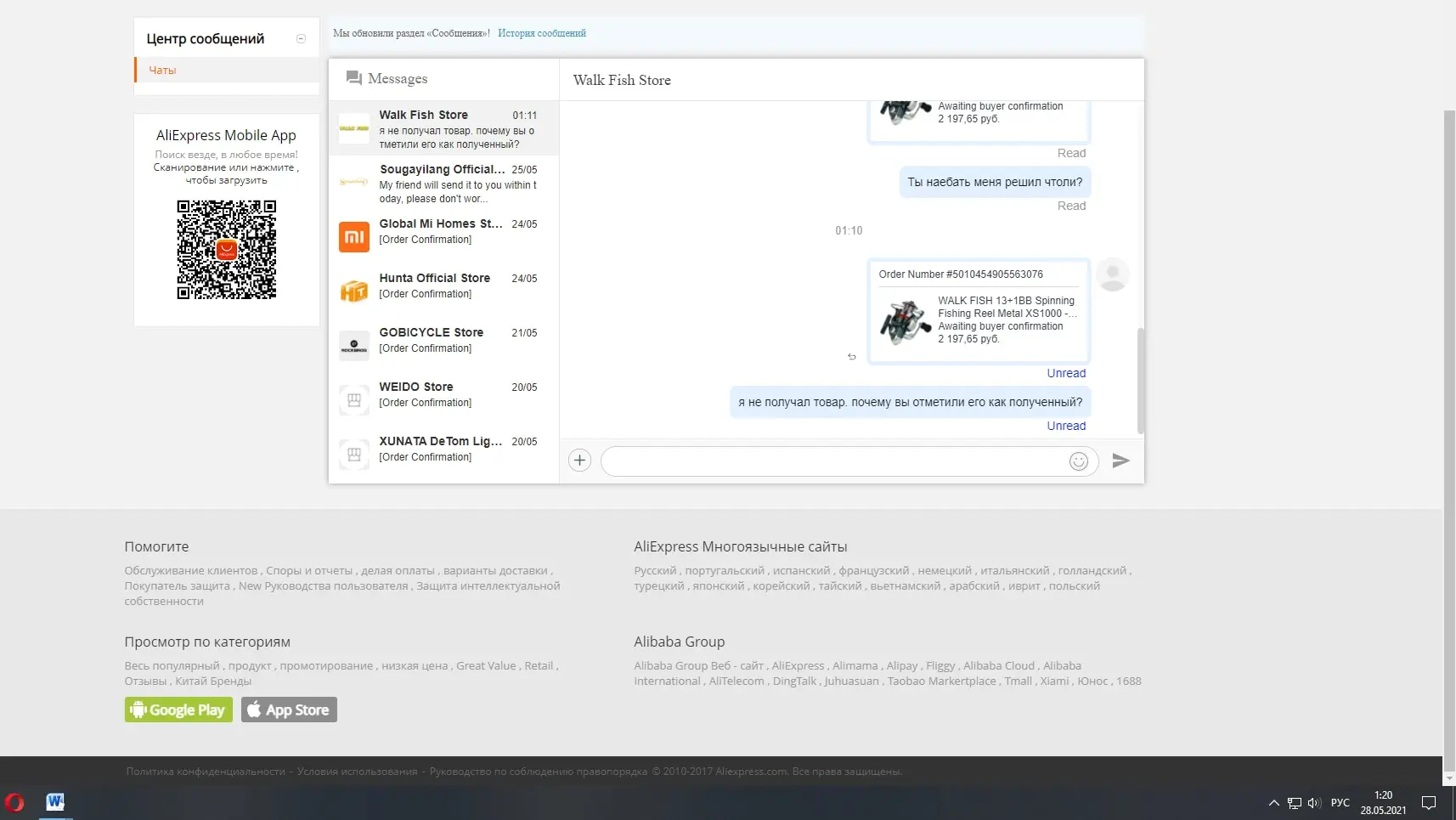Click the message "Ты наебать меня решил чтоли?"

click(996, 182)
